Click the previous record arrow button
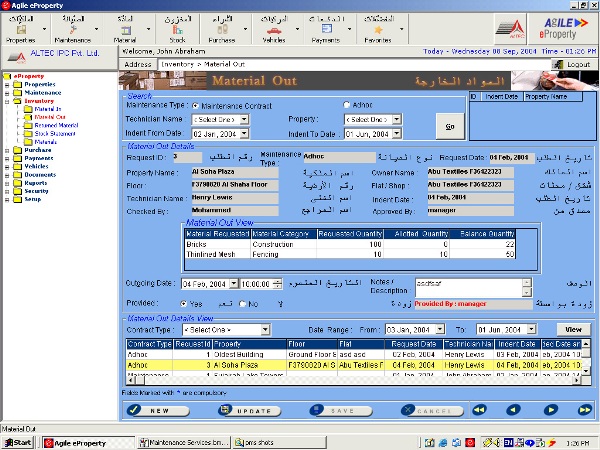 [x=513, y=410]
